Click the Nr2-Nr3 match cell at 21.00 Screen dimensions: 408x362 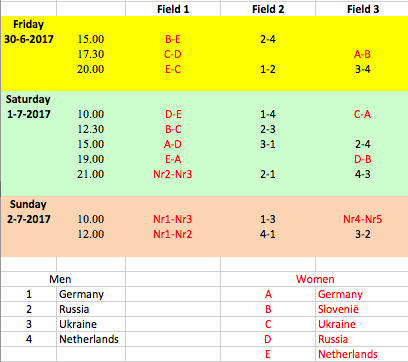click(x=173, y=174)
